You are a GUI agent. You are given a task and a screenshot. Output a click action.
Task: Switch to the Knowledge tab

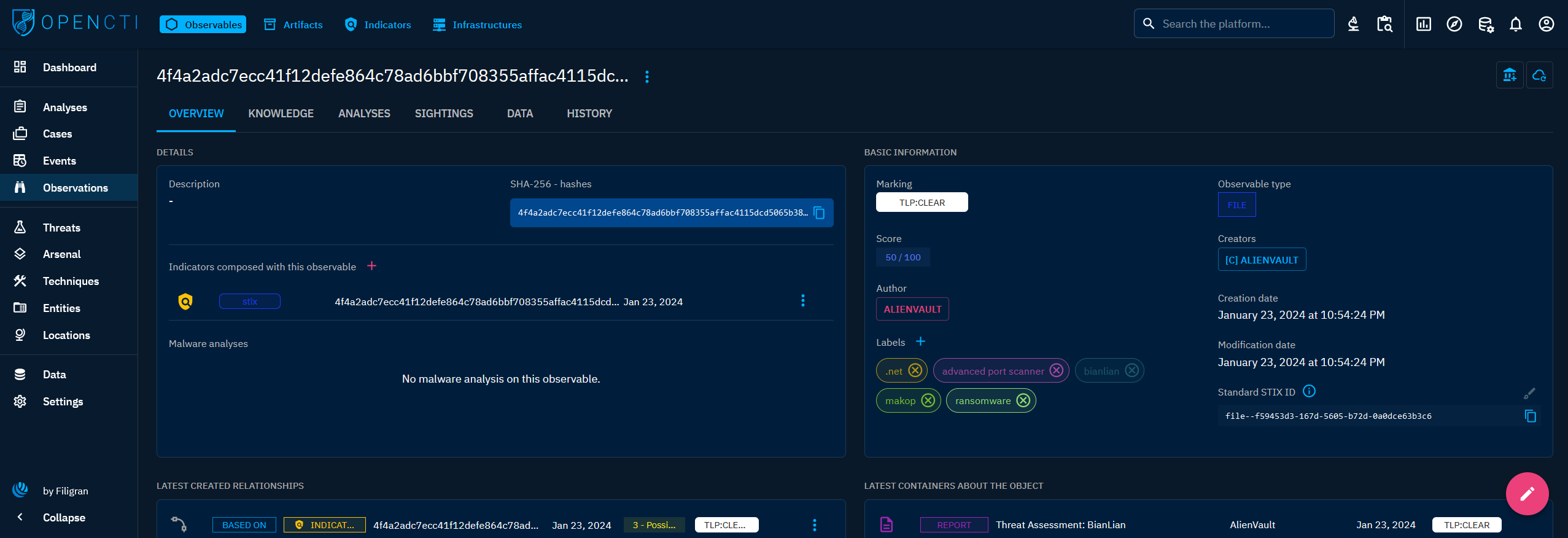pos(281,114)
